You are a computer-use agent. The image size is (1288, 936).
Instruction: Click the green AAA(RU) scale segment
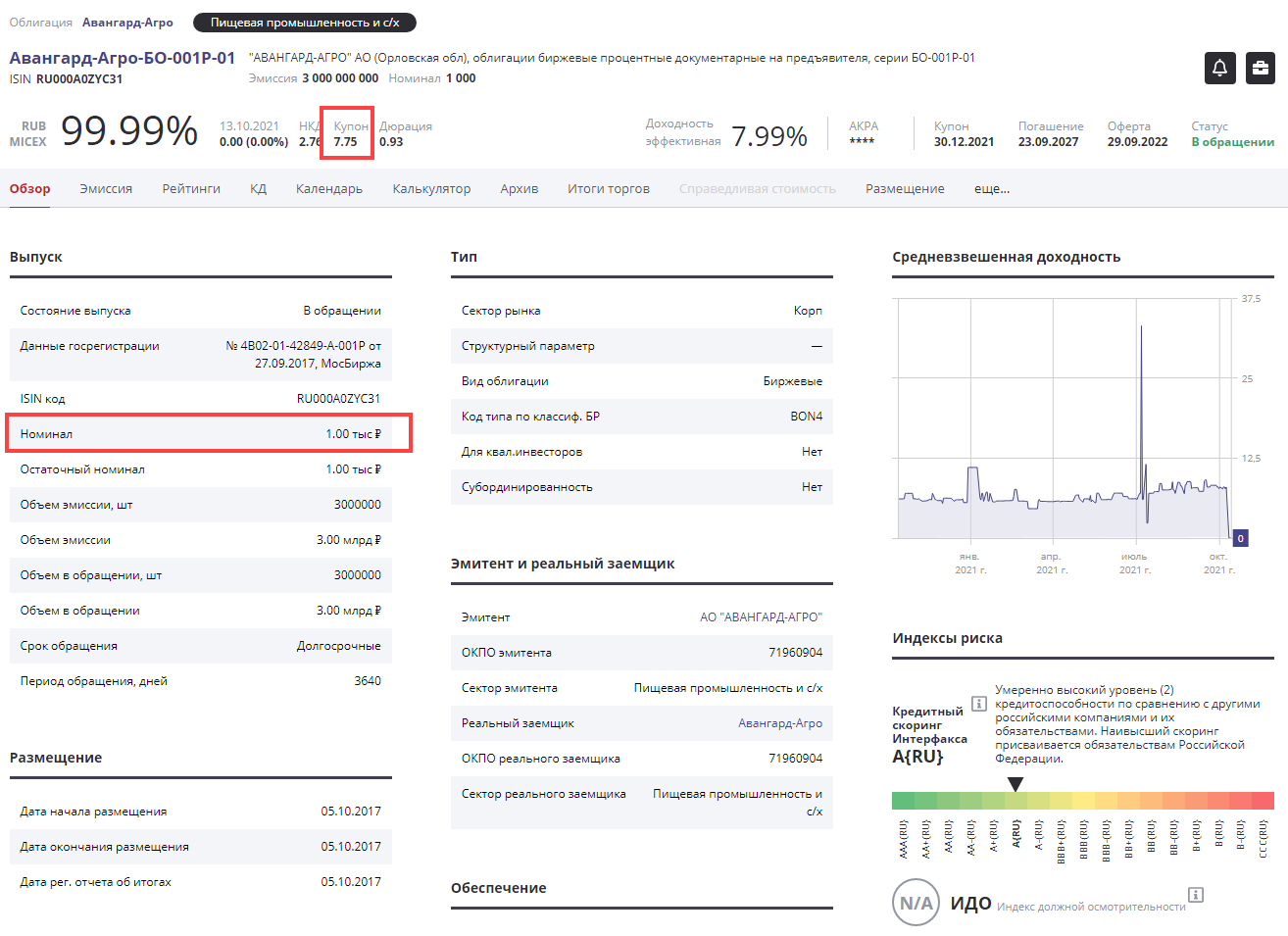(x=903, y=801)
